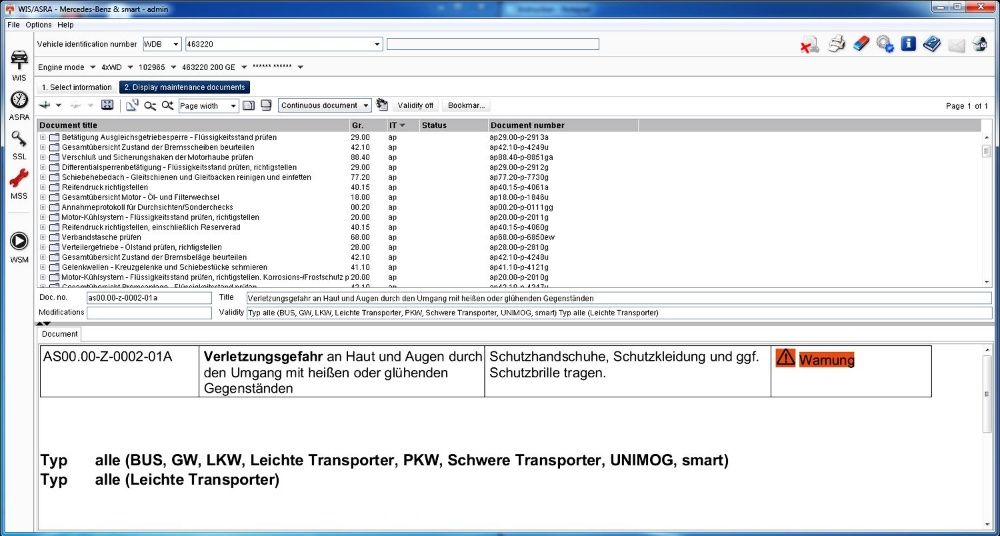Click the Bookmar... button
Screen dimensions: 1000x536
pyautogui.click(x=466, y=105)
